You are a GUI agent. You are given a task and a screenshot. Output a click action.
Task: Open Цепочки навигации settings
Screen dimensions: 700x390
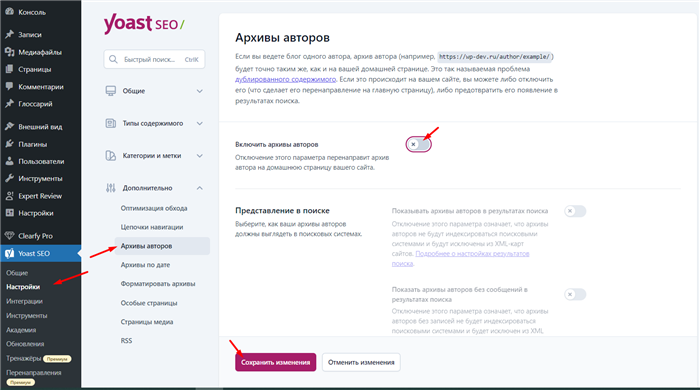pyautogui.click(x=152, y=227)
